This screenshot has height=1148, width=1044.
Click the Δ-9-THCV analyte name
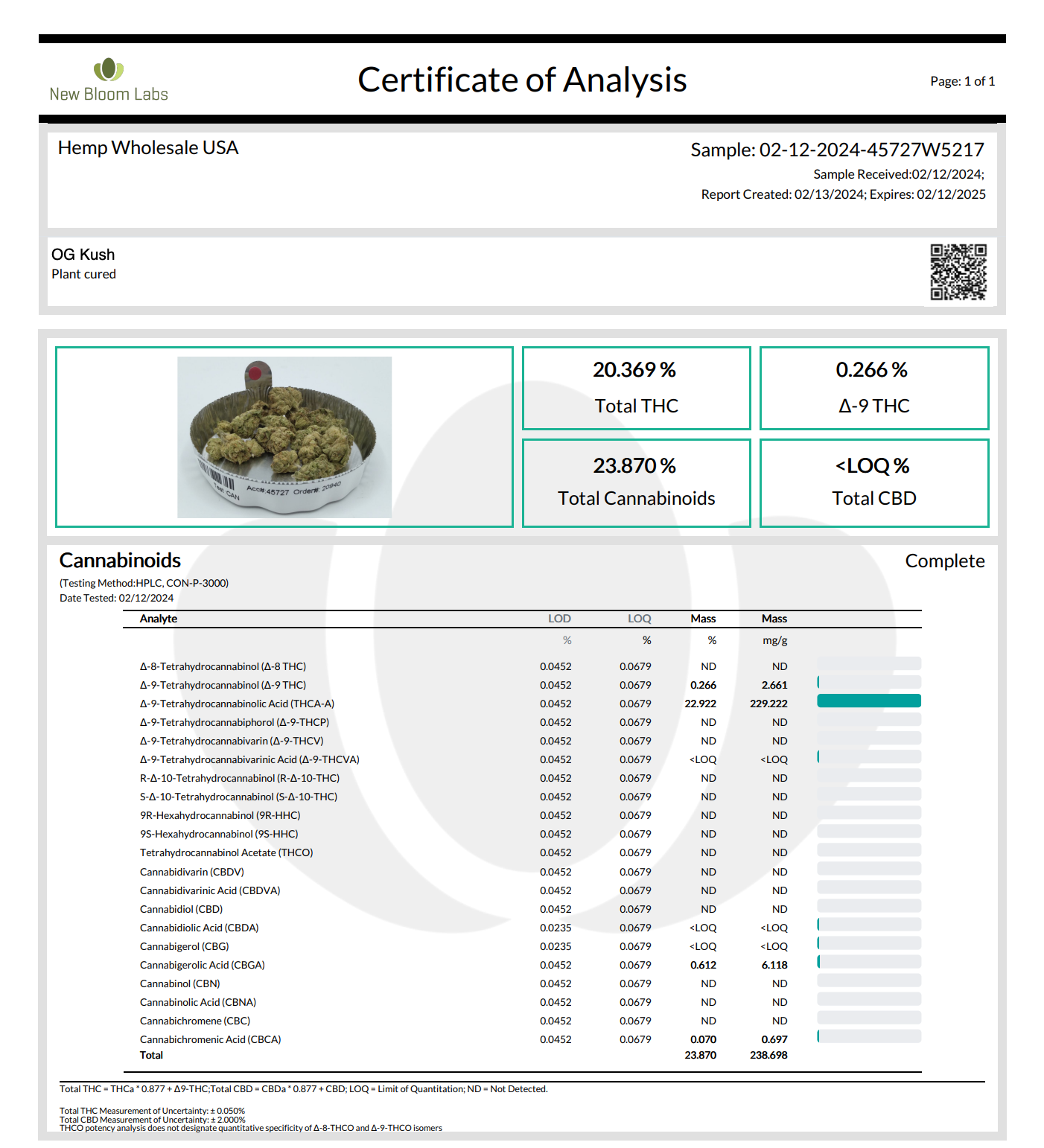click(232, 741)
